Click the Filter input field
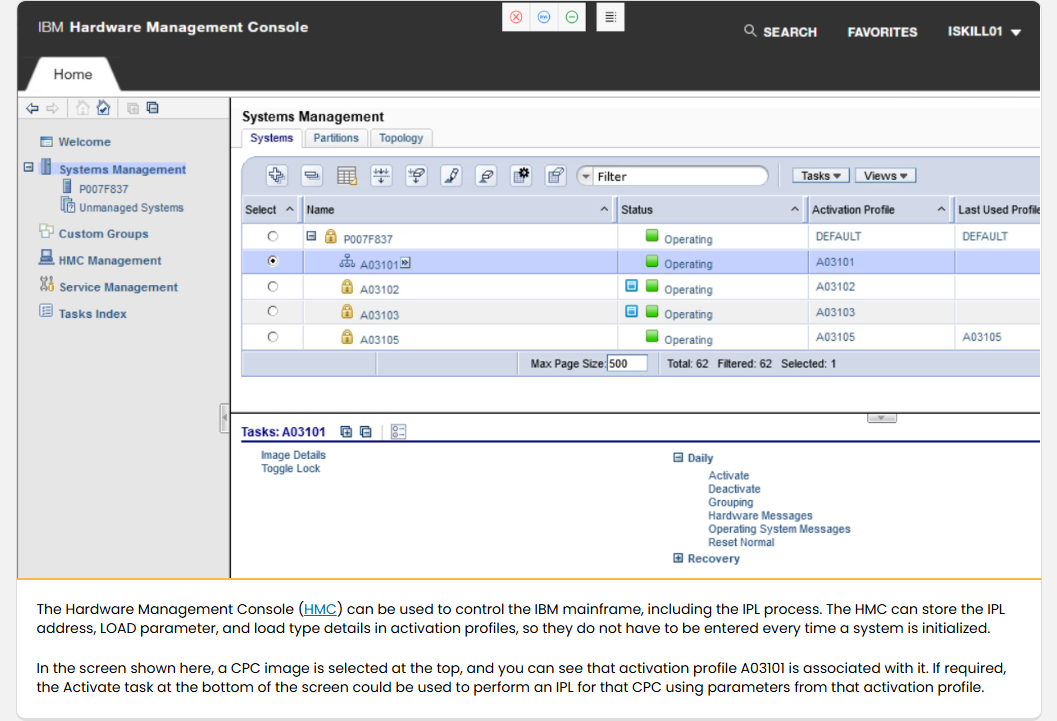The width and height of the screenshot is (1057, 721). pyautogui.click(x=680, y=177)
